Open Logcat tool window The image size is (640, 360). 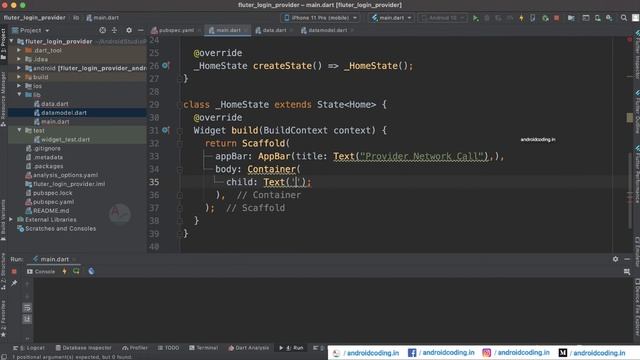[29, 348]
